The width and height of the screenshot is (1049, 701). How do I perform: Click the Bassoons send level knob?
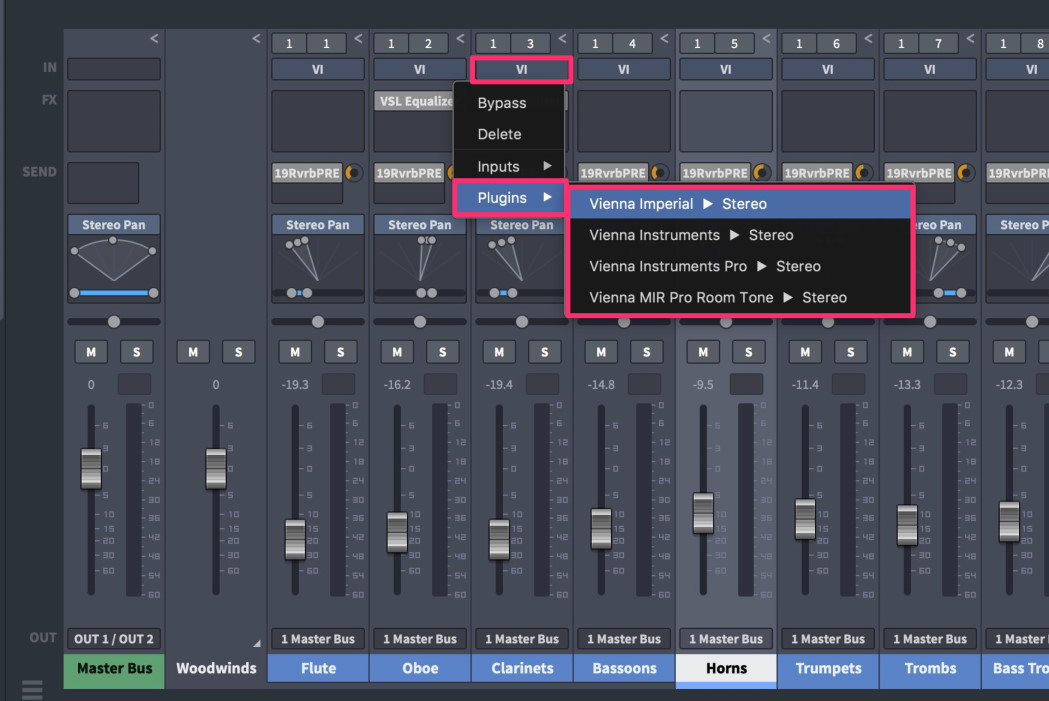[x=660, y=173]
